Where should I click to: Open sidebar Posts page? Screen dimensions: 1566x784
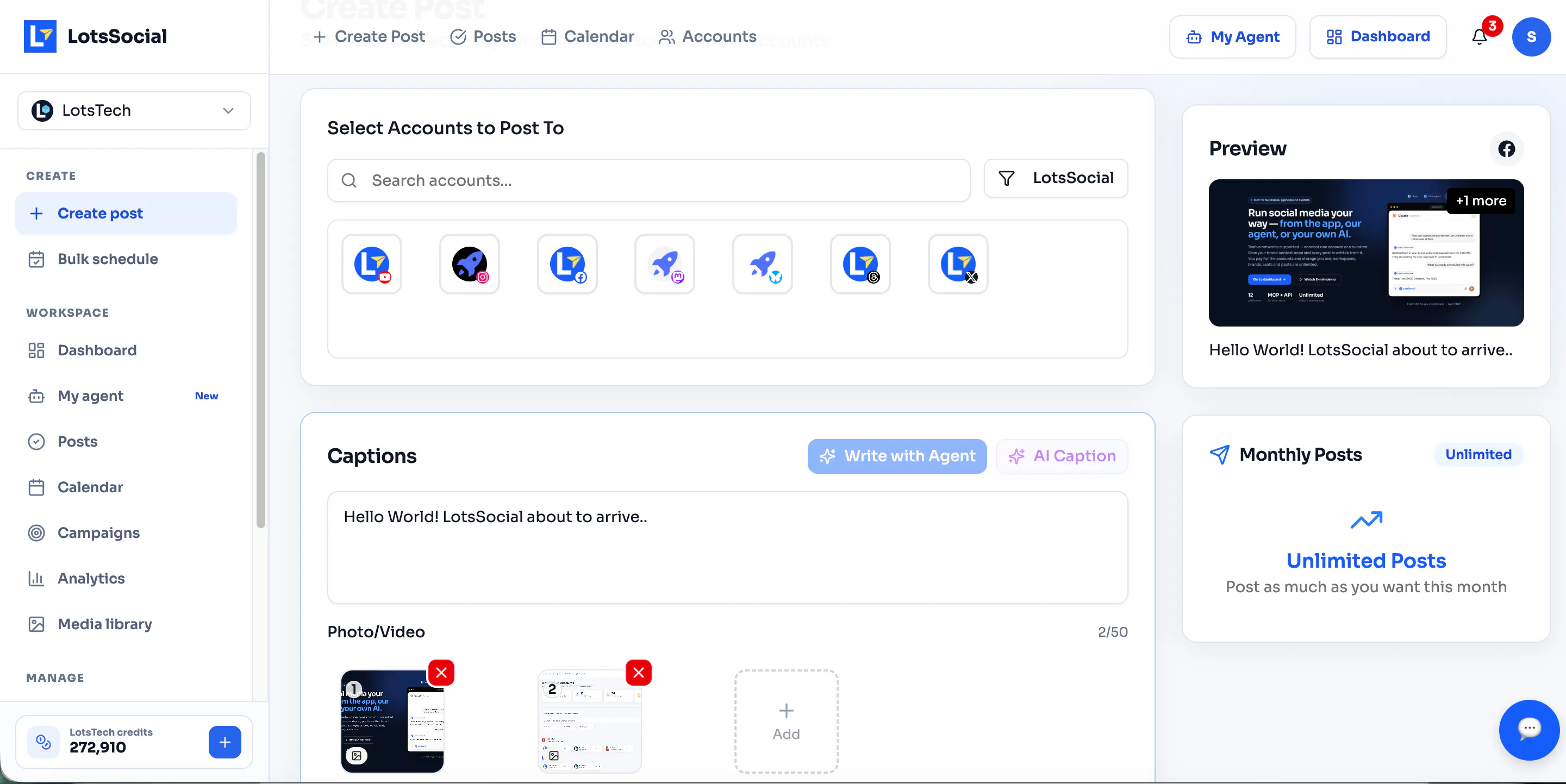pos(126,441)
